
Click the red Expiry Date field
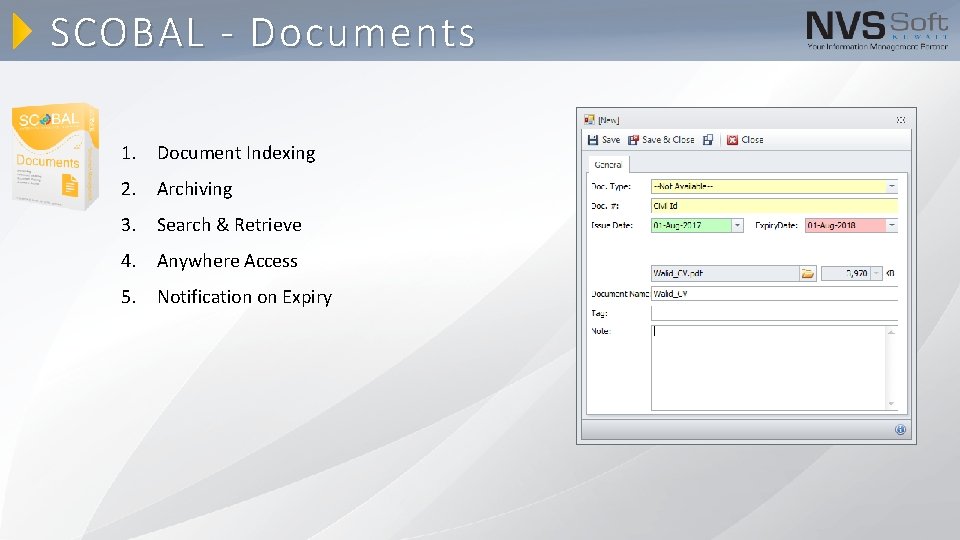coord(845,225)
